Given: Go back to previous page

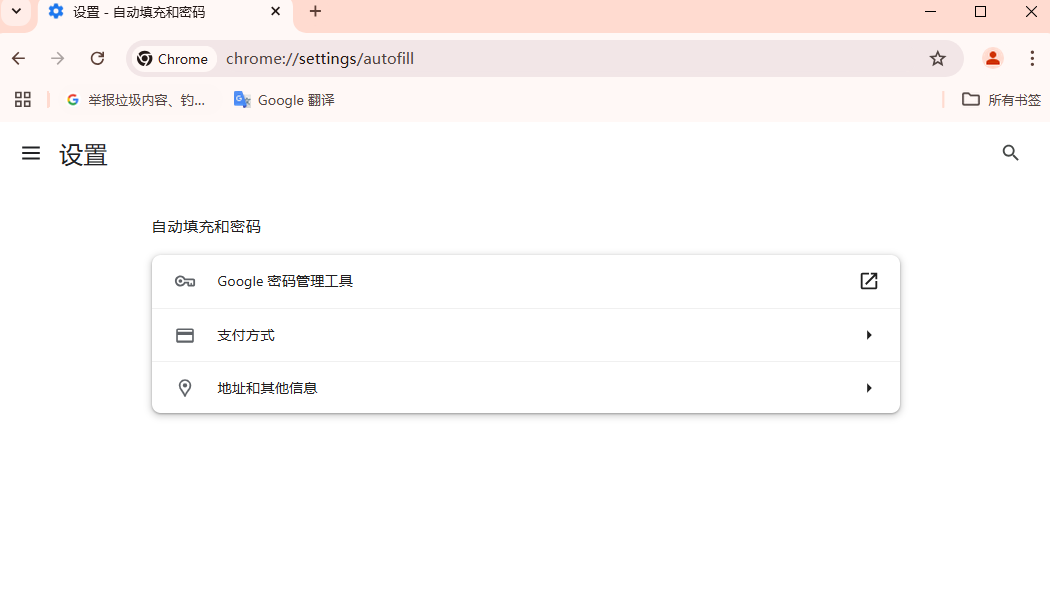Looking at the screenshot, I should 19,59.
